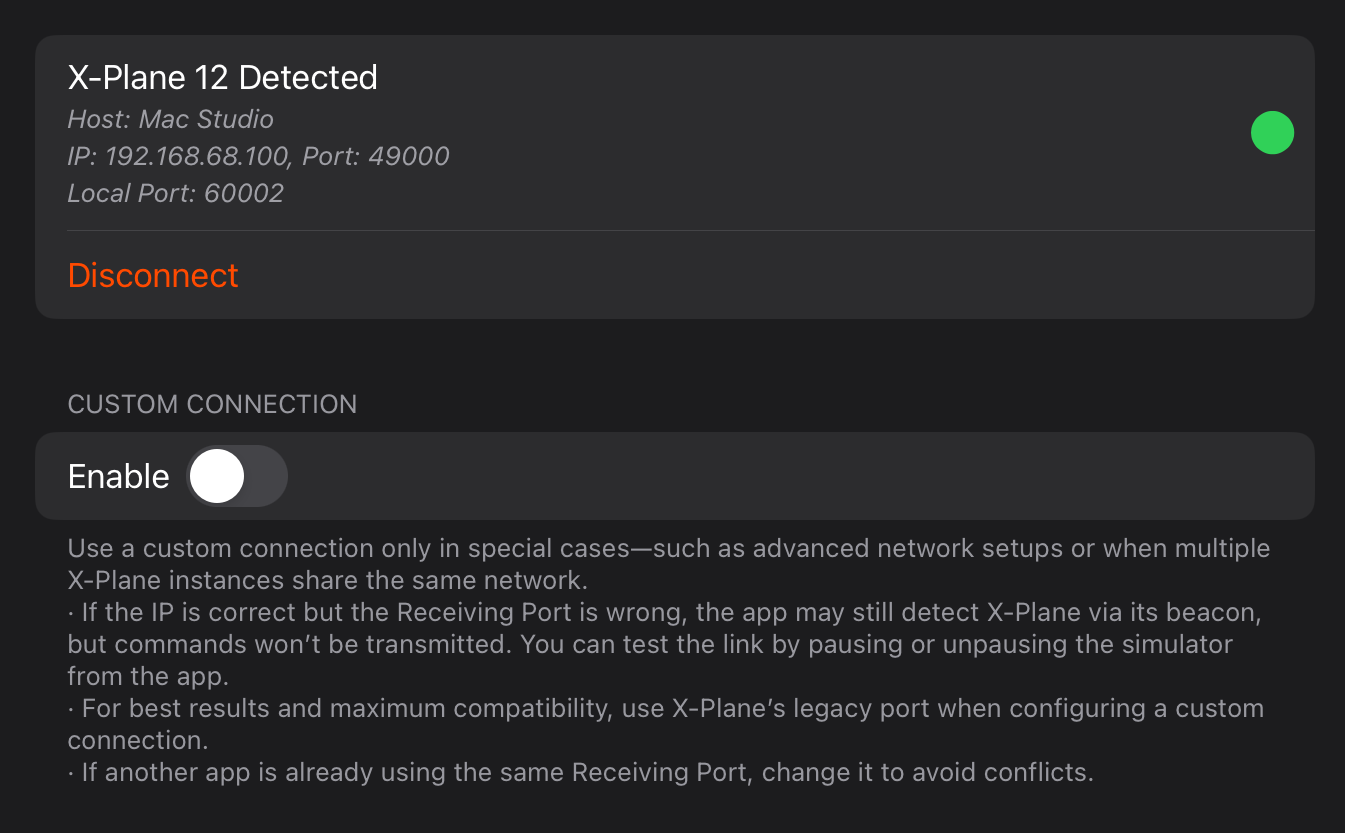Viewport: 1345px width, 833px height.
Task: Click the green connection status indicator
Action: [x=1272, y=133]
